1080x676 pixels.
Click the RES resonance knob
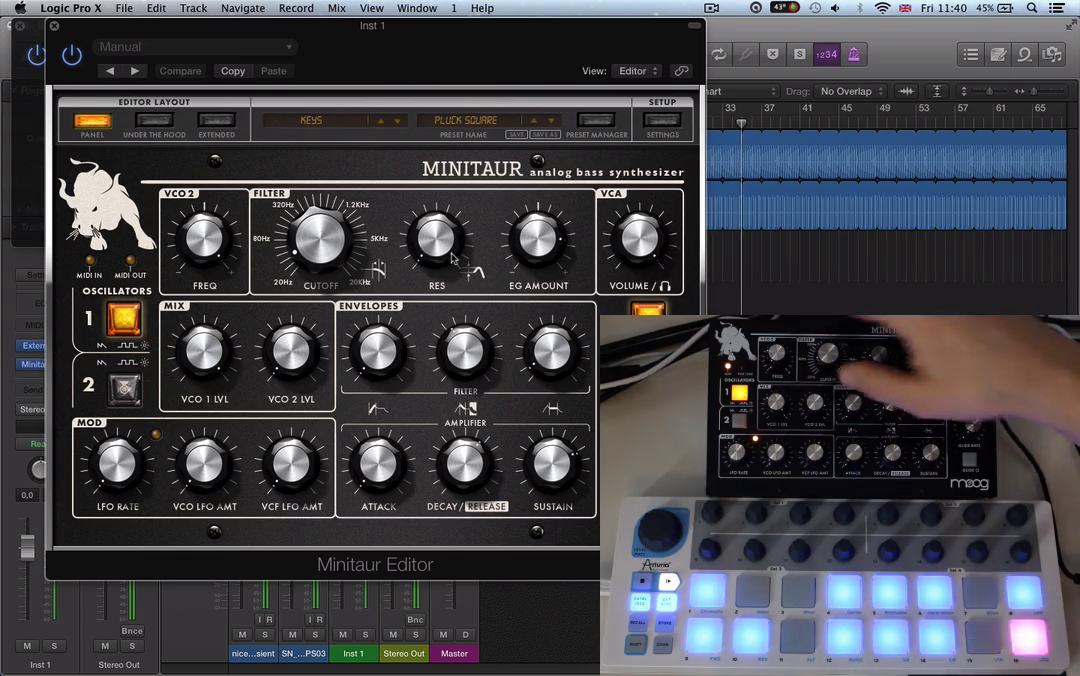point(436,238)
